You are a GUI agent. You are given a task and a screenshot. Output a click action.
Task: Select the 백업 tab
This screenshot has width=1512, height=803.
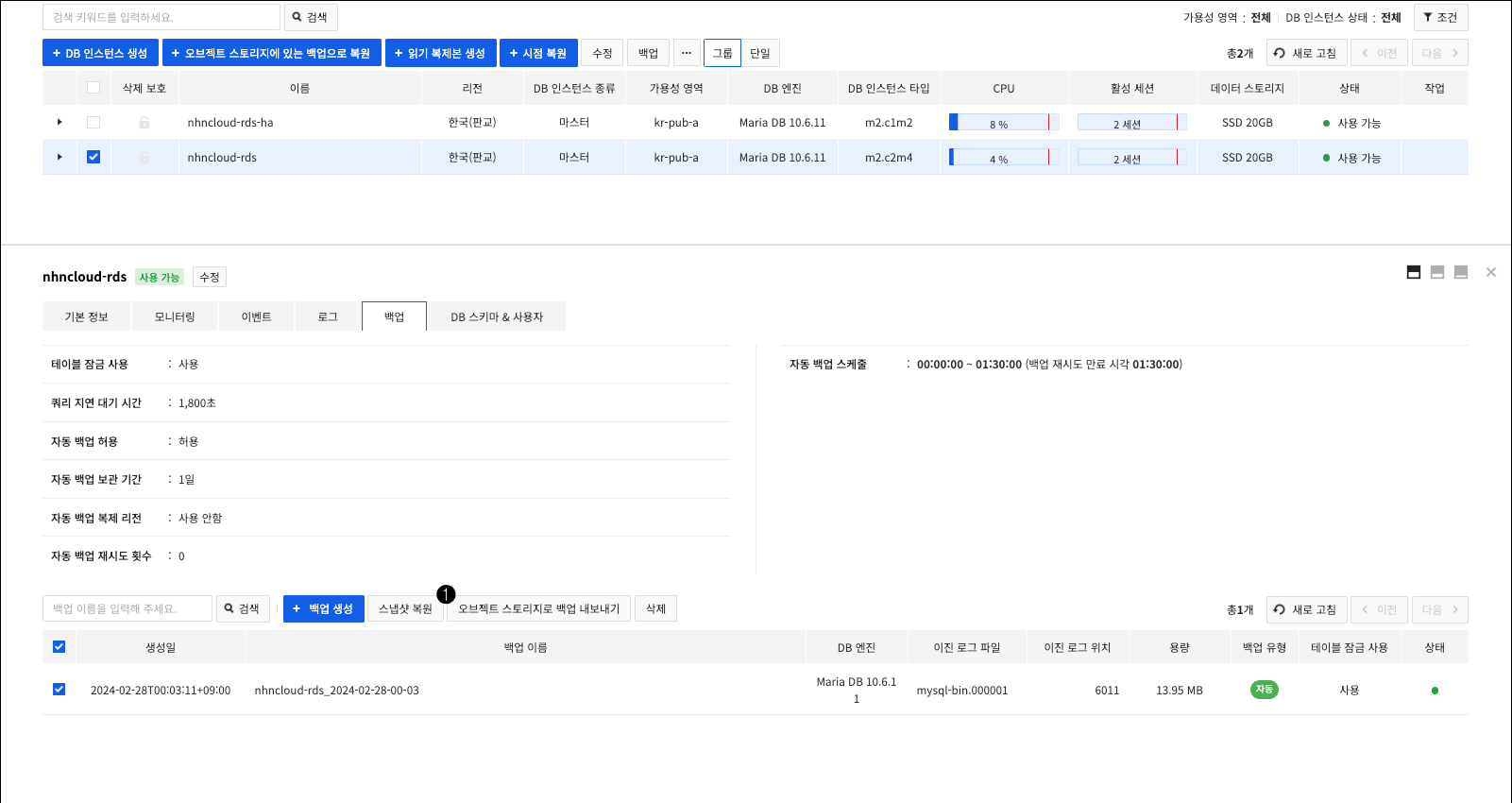[394, 316]
